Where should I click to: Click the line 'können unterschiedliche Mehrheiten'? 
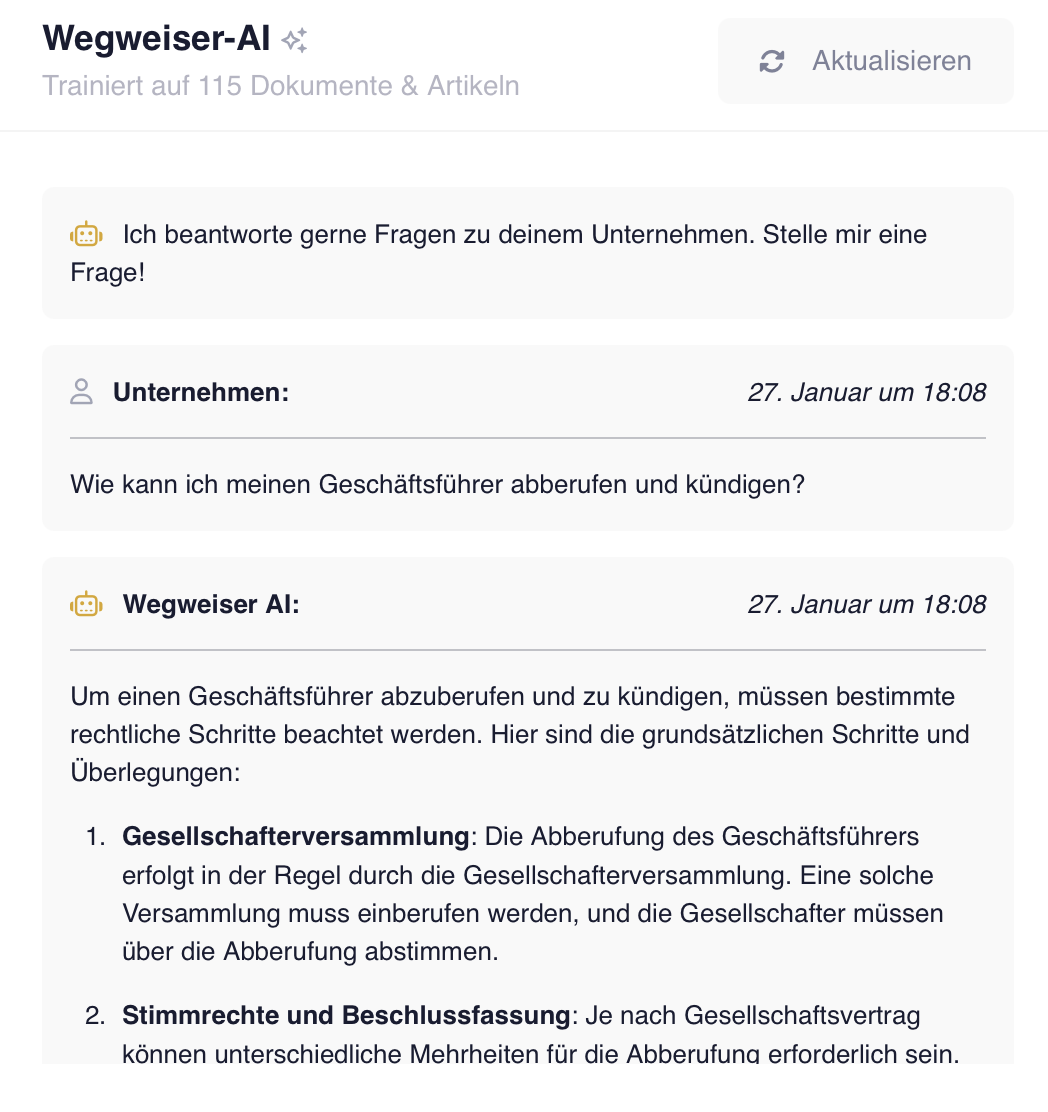coord(540,1053)
